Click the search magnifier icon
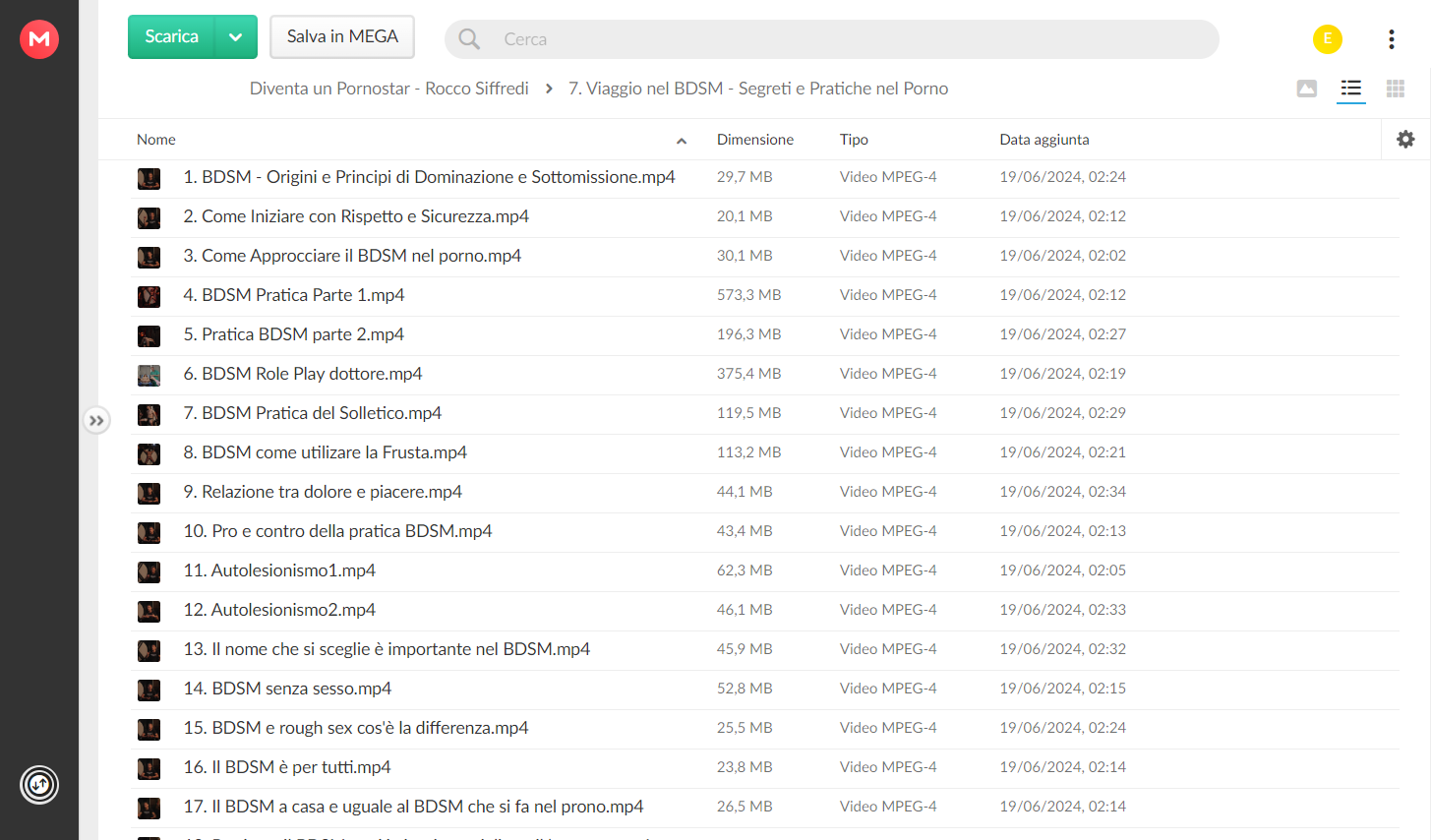This screenshot has width=1431, height=840. [469, 39]
